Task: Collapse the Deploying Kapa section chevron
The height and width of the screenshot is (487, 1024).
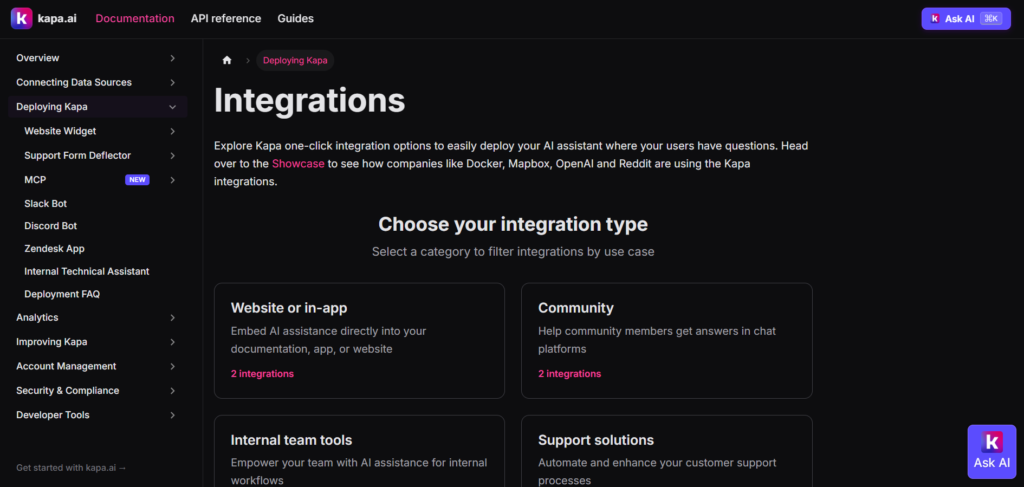Action: click(x=172, y=107)
